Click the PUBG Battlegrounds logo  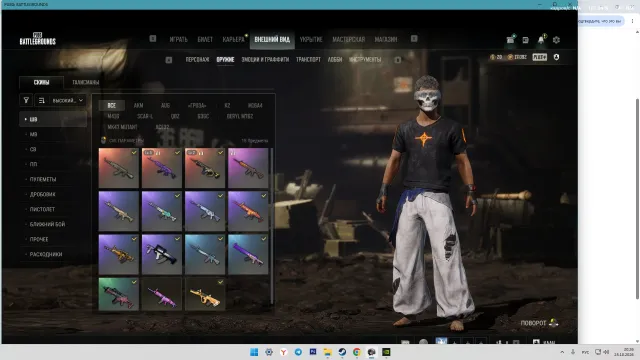click(x=38, y=39)
